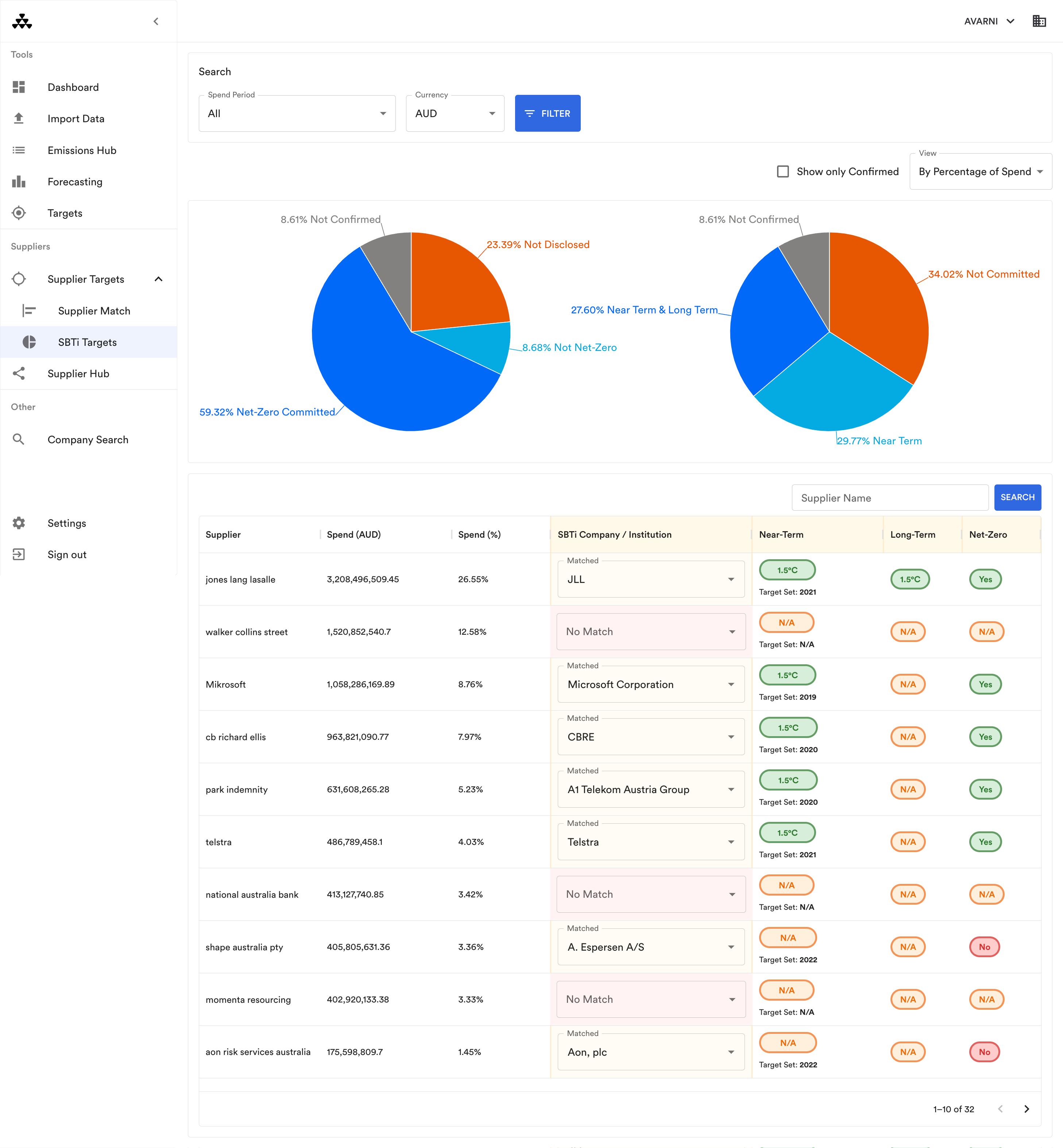
Task: Open the Spend Period dropdown
Action: tap(297, 113)
